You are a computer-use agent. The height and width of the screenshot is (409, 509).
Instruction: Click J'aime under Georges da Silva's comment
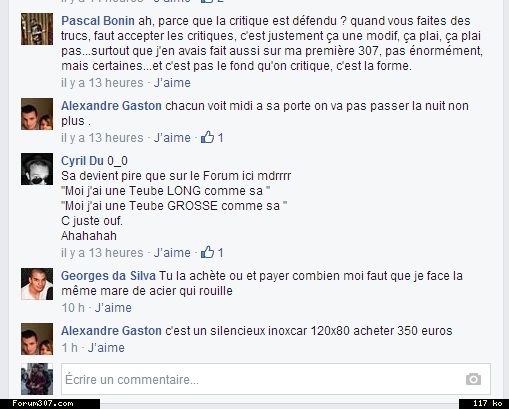point(113,308)
